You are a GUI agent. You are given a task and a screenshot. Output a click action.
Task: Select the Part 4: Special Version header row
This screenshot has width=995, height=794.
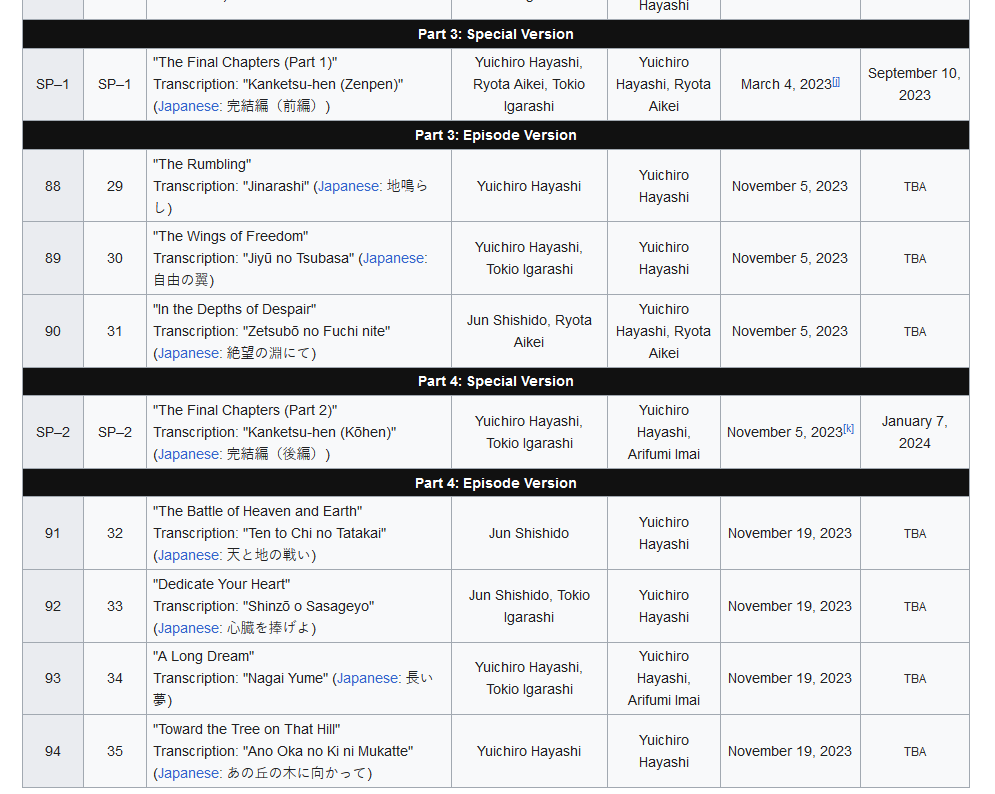click(x=495, y=381)
